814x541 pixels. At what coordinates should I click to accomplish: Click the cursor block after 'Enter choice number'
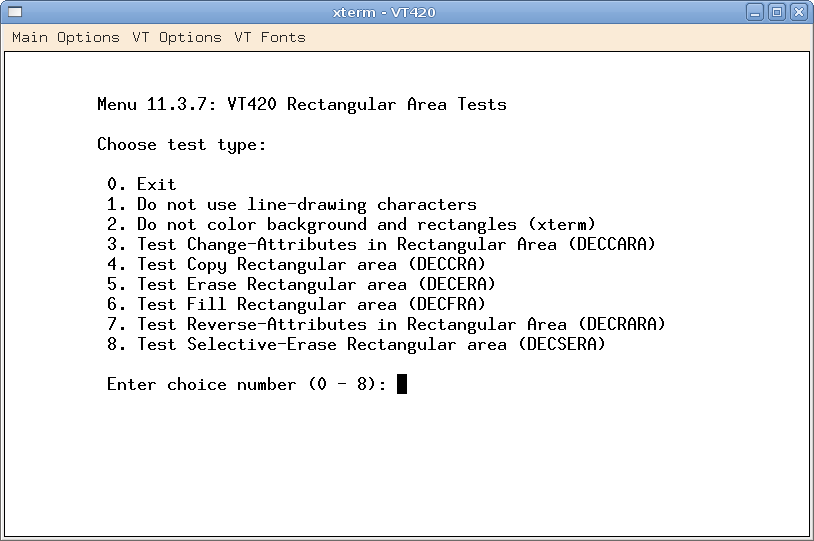402,384
